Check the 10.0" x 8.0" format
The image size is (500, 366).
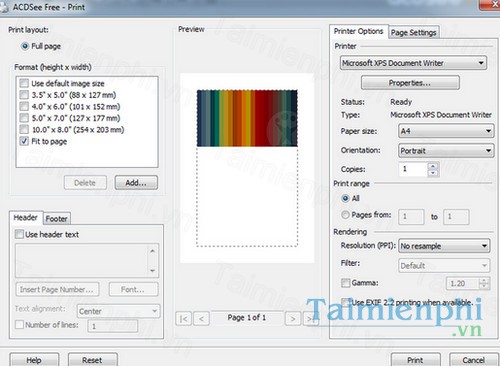pos(24,129)
